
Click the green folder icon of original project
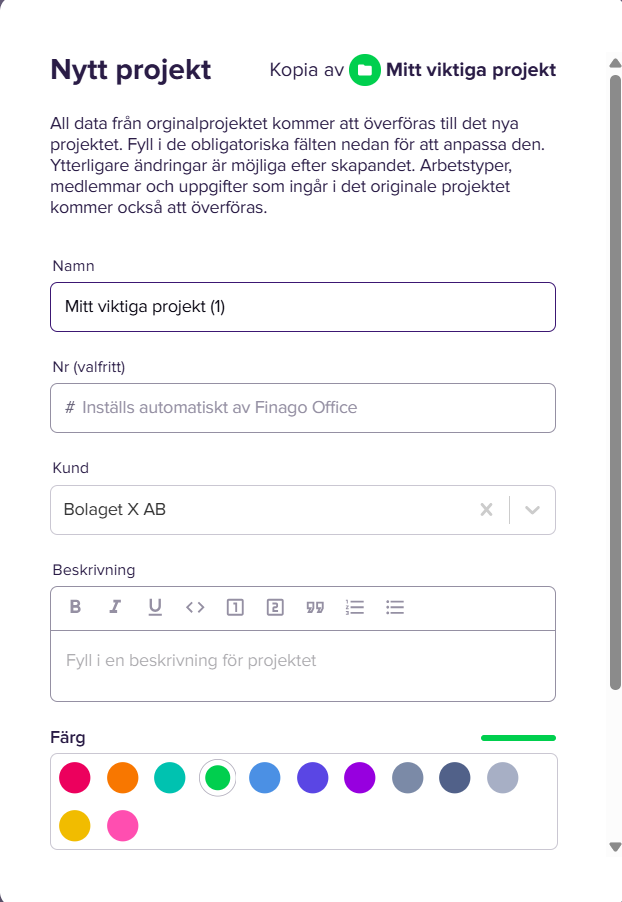(x=365, y=70)
